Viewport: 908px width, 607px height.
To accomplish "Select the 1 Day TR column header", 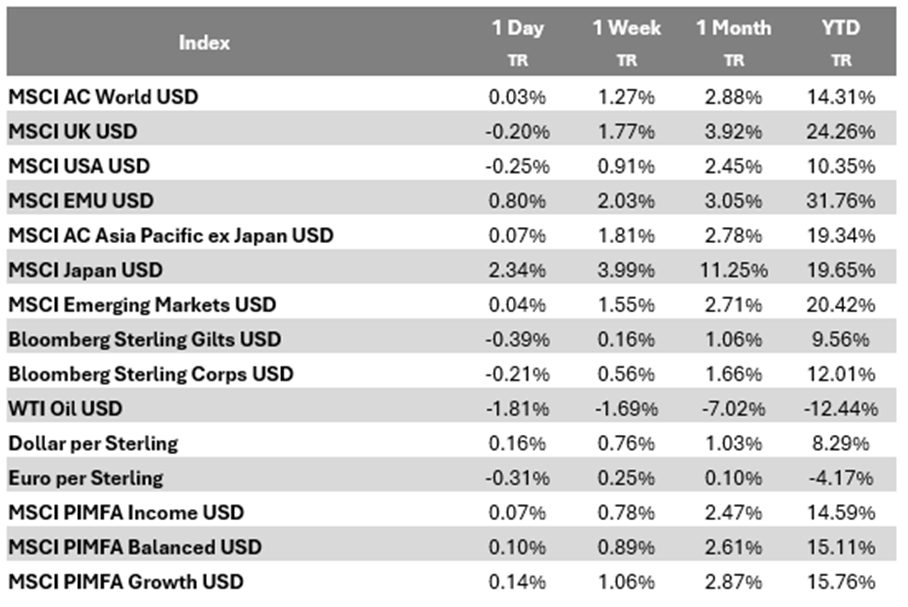I will click(518, 42).
